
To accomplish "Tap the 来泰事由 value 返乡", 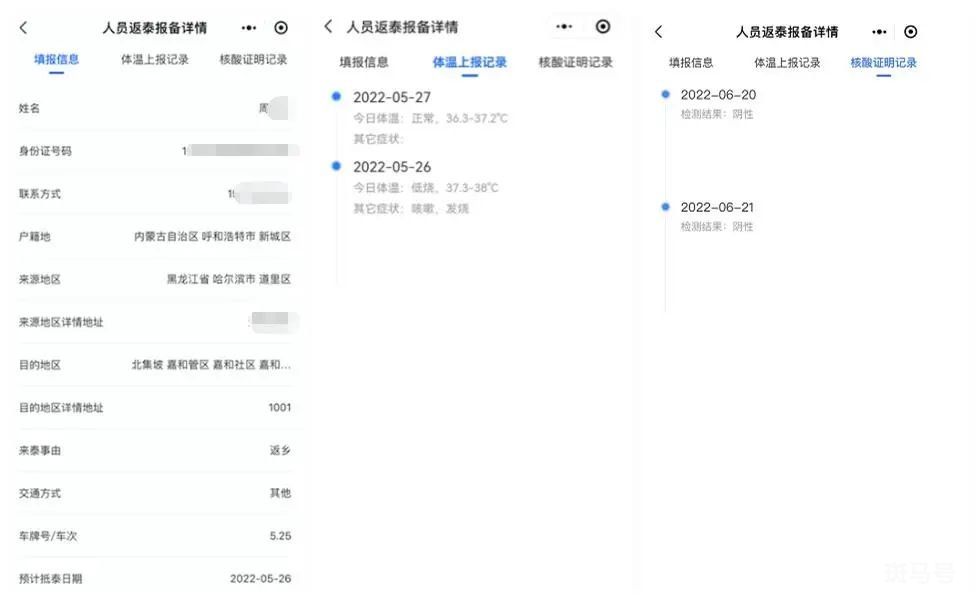I will tap(280, 450).
